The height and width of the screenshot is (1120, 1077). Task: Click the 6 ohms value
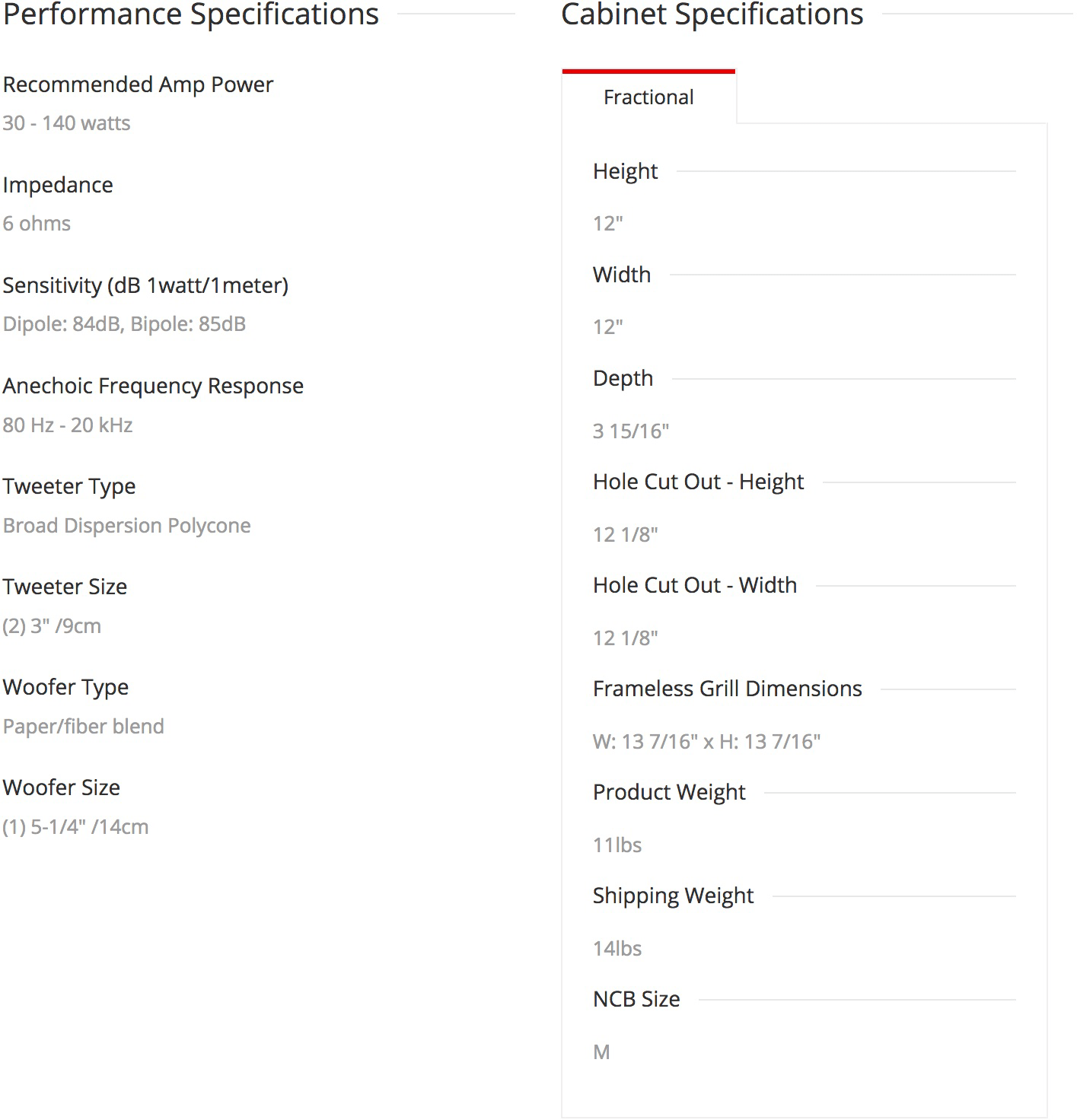point(37,224)
